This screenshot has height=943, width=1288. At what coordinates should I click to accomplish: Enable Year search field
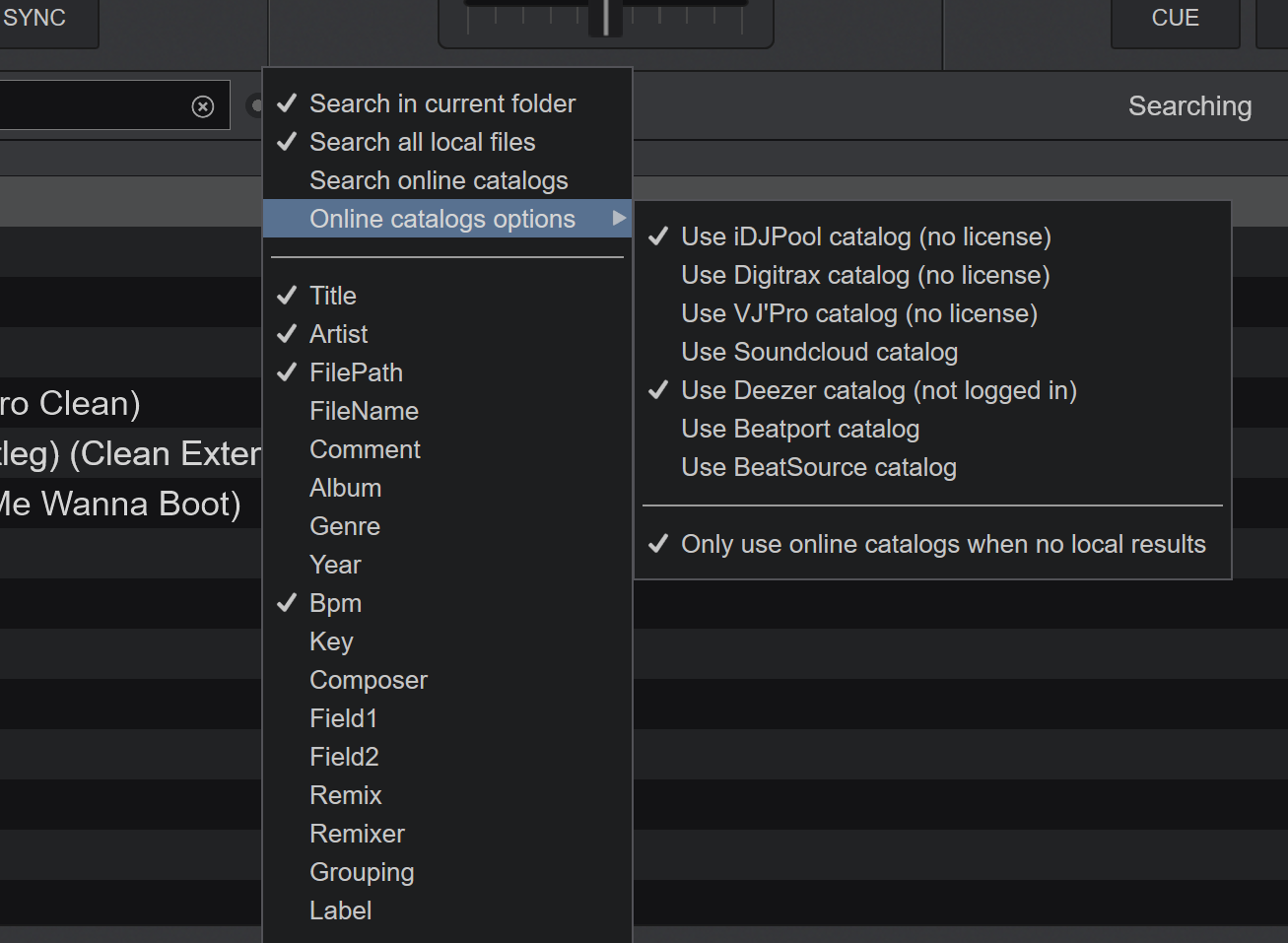(447, 565)
